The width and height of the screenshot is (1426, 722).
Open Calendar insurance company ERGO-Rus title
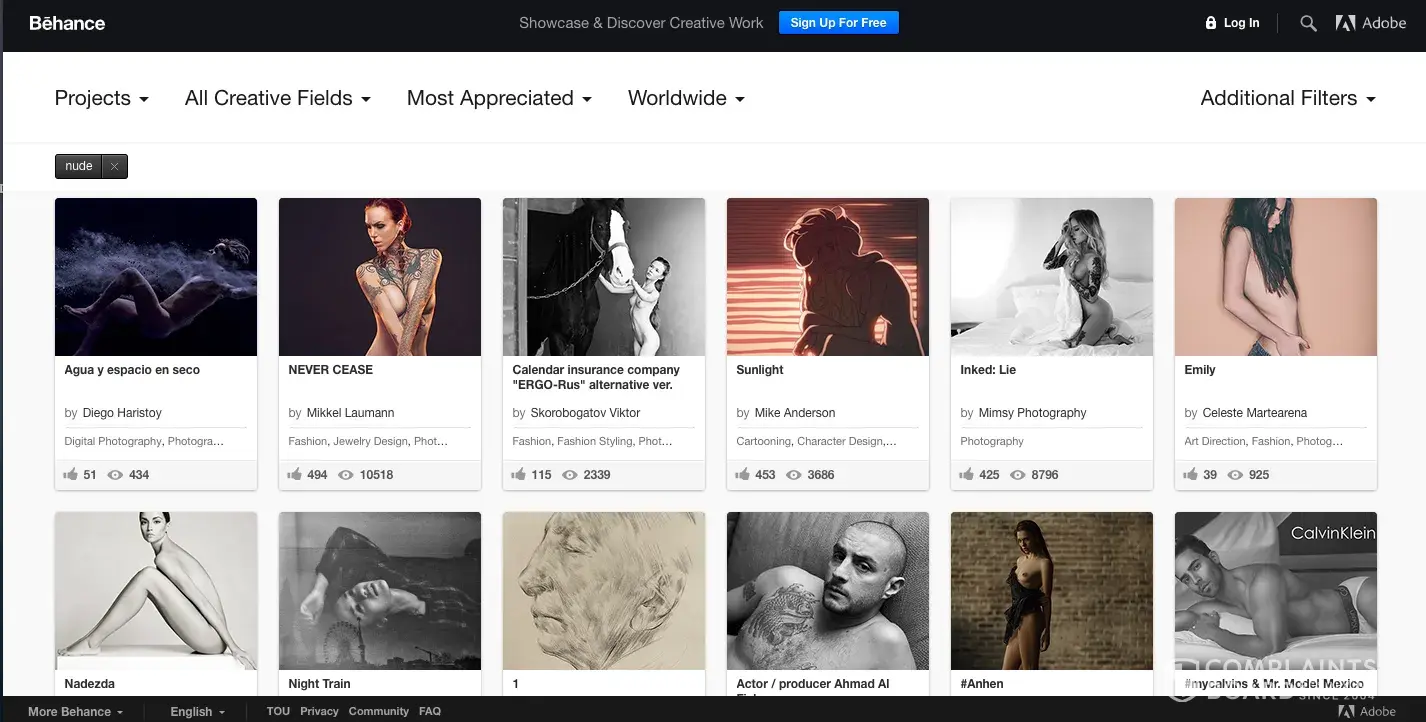[596, 377]
